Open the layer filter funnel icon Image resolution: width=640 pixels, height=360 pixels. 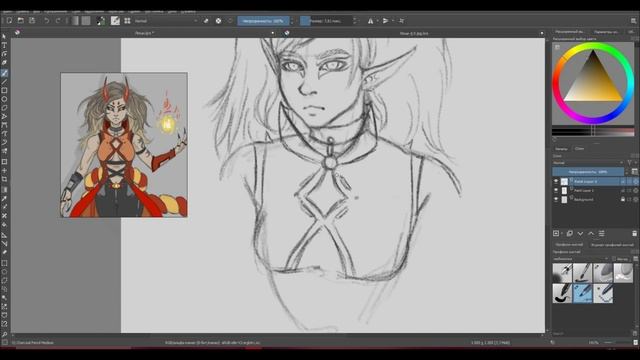(x=630, y=163)
